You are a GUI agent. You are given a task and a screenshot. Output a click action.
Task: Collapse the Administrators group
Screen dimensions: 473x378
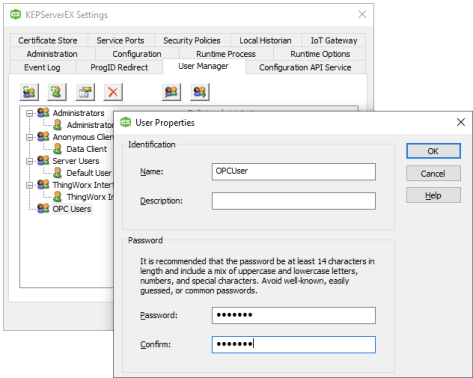point(29,113)
